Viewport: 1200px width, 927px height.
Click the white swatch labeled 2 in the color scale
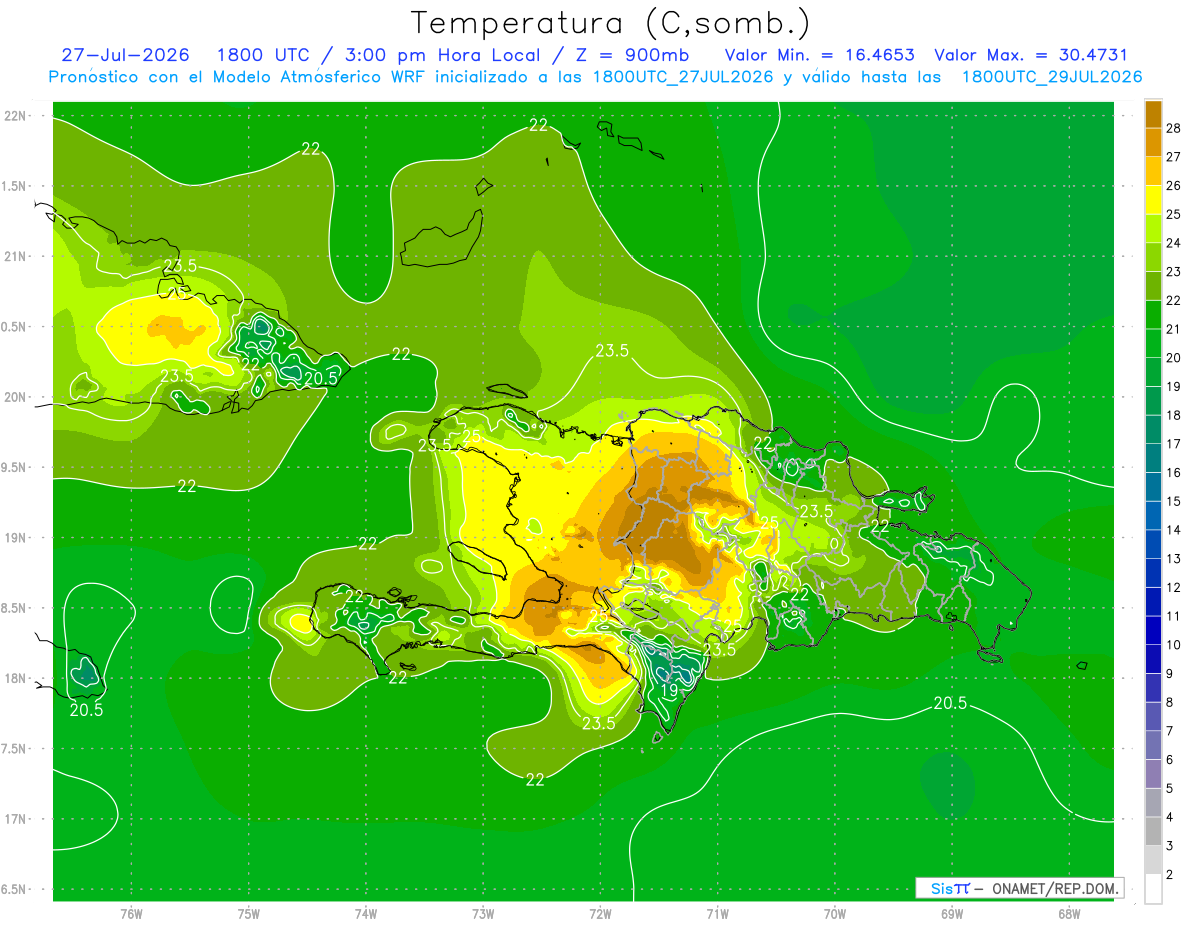click(x=1153, y=888)
